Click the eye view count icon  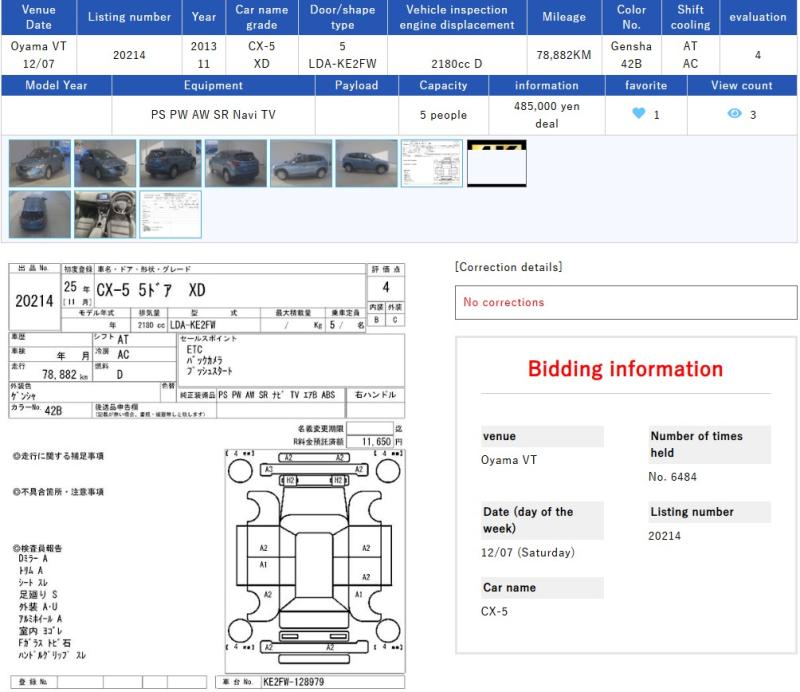tap(734, 113)
